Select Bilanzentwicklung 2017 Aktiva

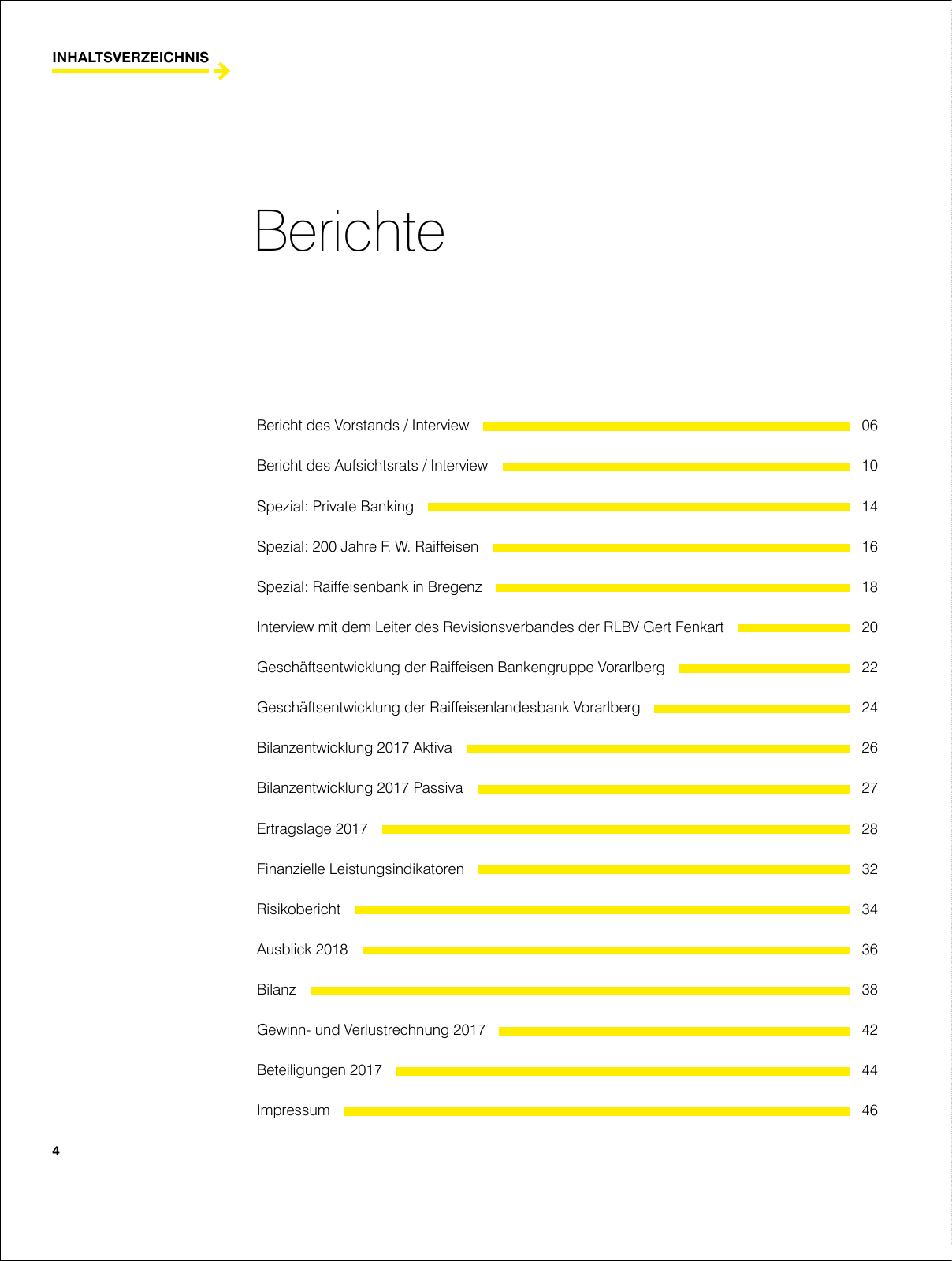[x=354, y=748]
